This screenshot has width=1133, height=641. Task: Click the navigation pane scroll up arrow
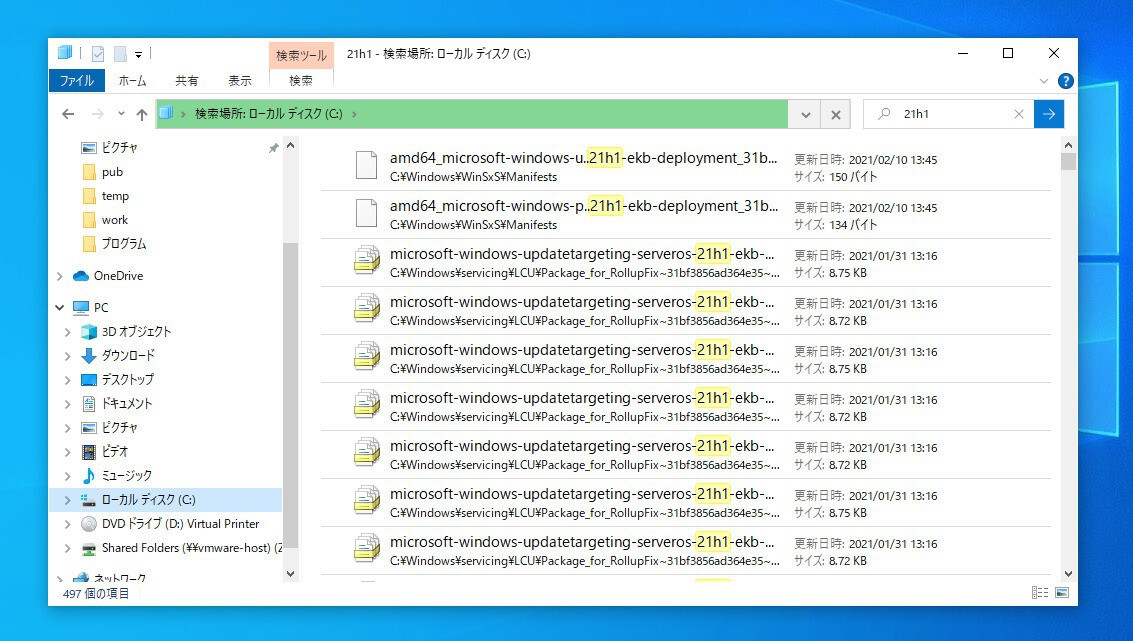(290, 145)
